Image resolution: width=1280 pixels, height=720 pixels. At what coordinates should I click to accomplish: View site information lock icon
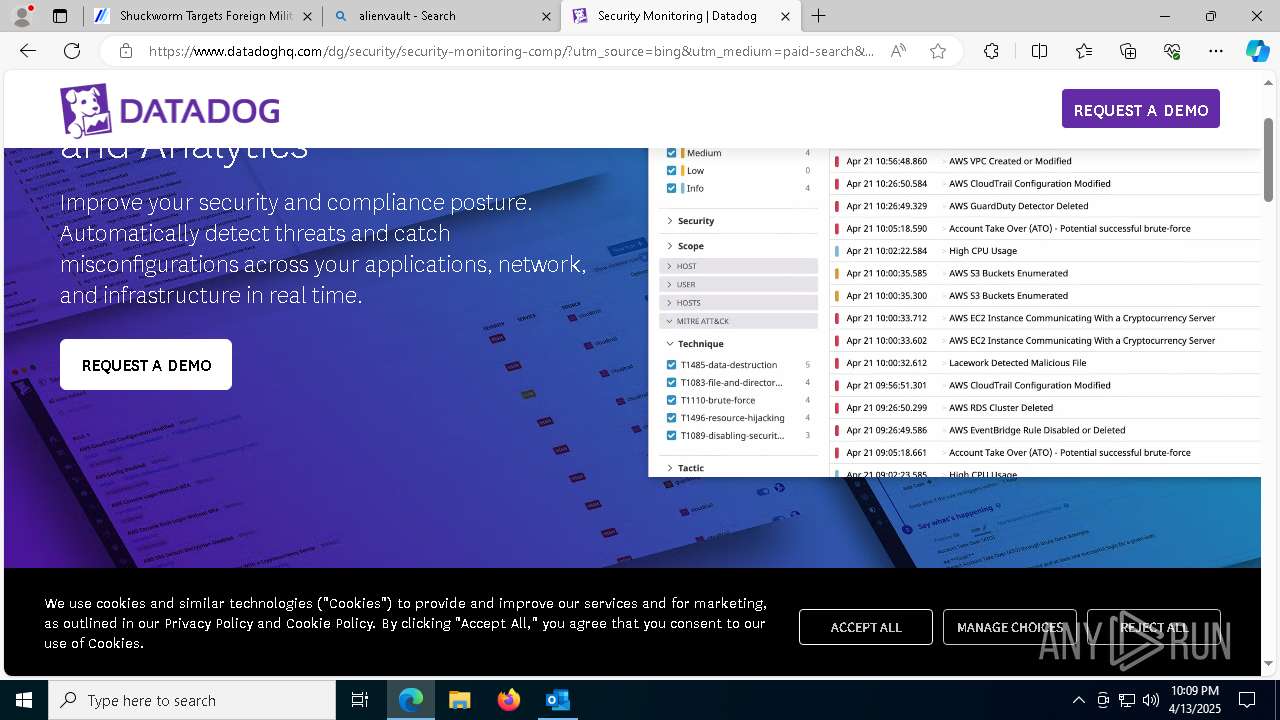coord(126,51)
